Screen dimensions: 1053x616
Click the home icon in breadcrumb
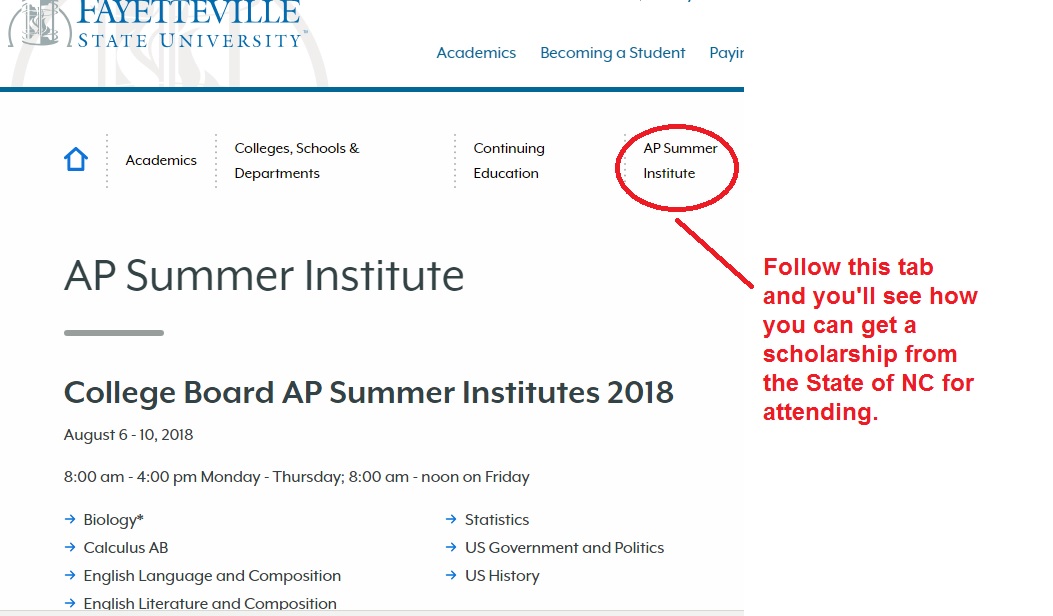click(x=76, y=160)
